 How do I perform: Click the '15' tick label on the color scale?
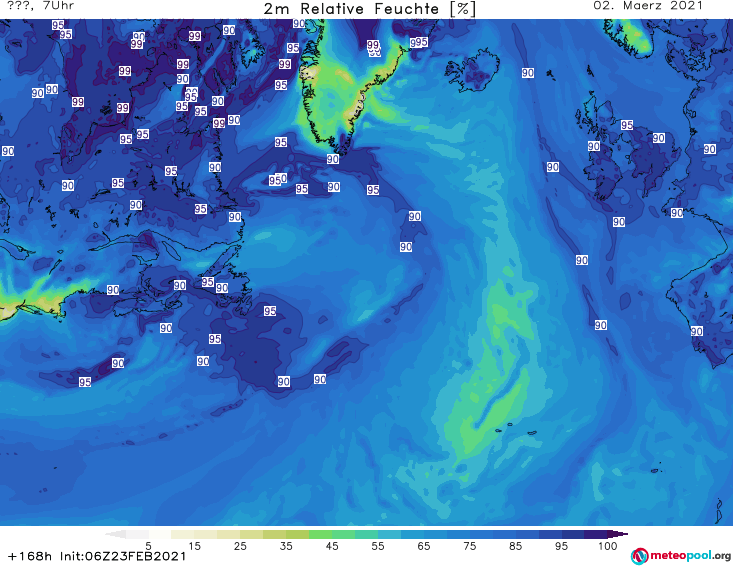point(194,546)
